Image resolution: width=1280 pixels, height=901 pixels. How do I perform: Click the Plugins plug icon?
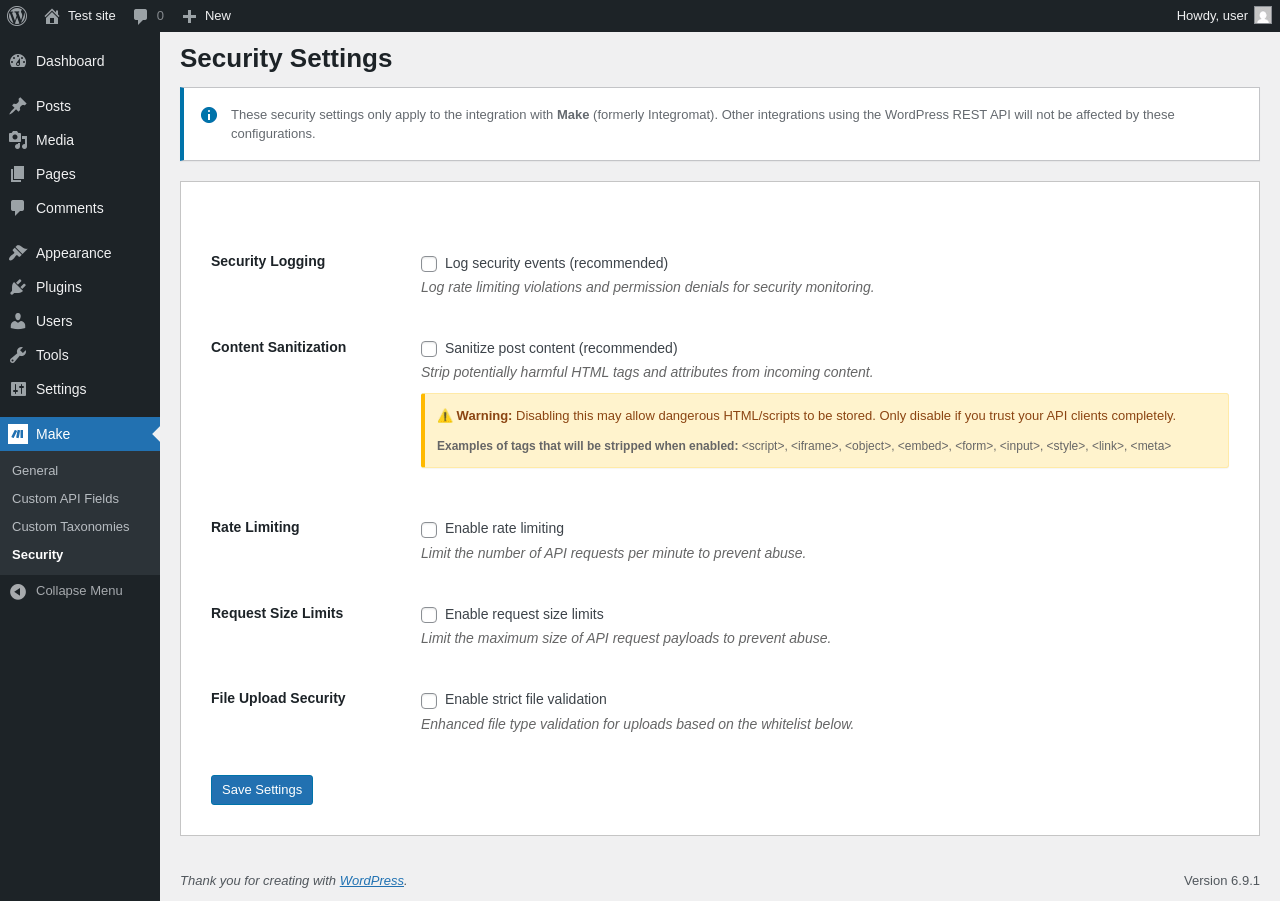[18, 287]
